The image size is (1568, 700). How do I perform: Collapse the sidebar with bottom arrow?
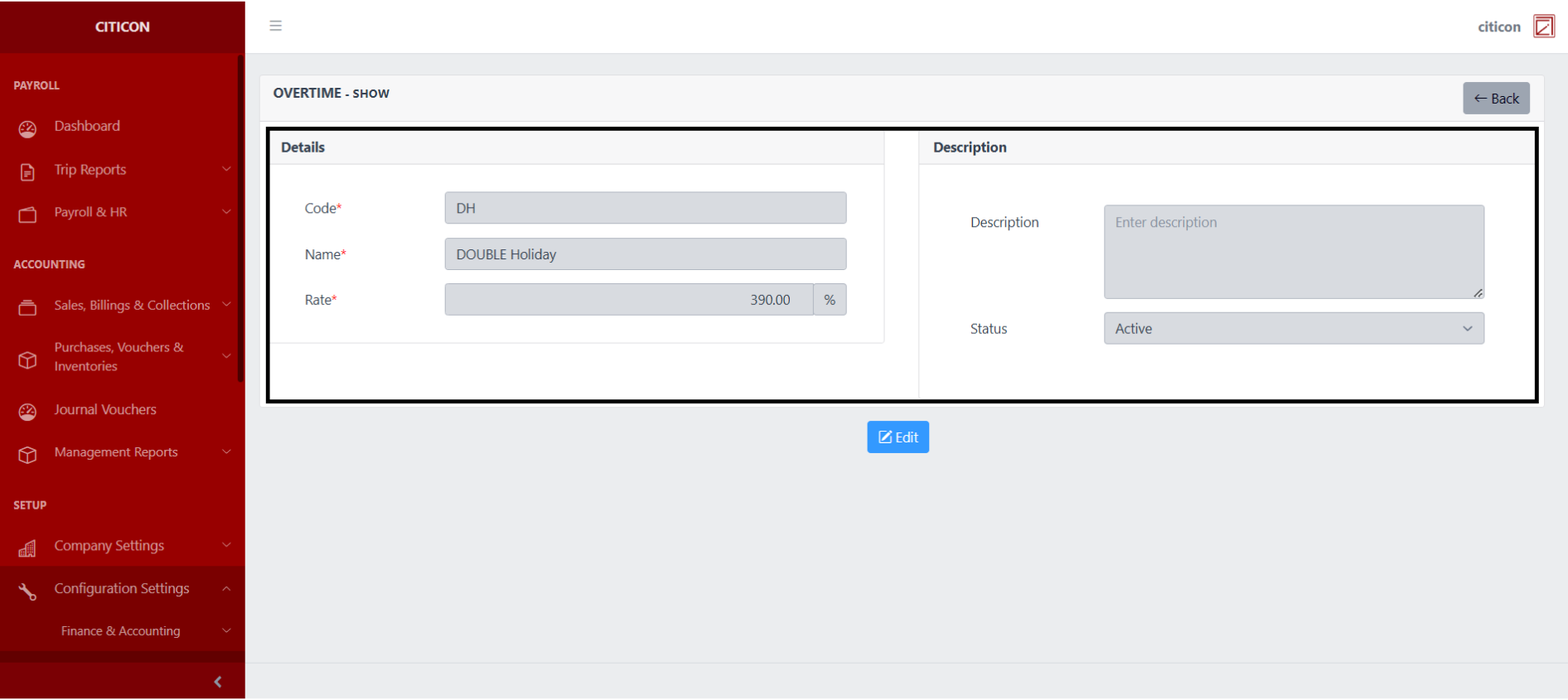tap(218, 682)
